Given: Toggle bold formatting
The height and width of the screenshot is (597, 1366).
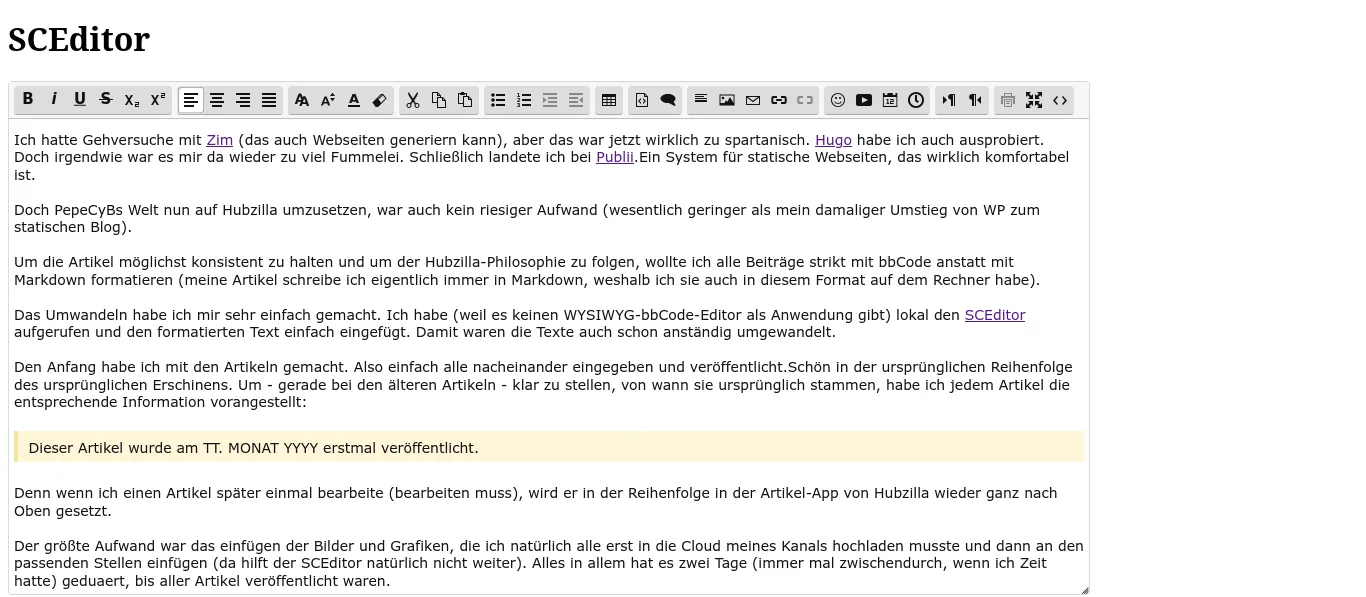Looking at the screenshot, I should point(28,100).
